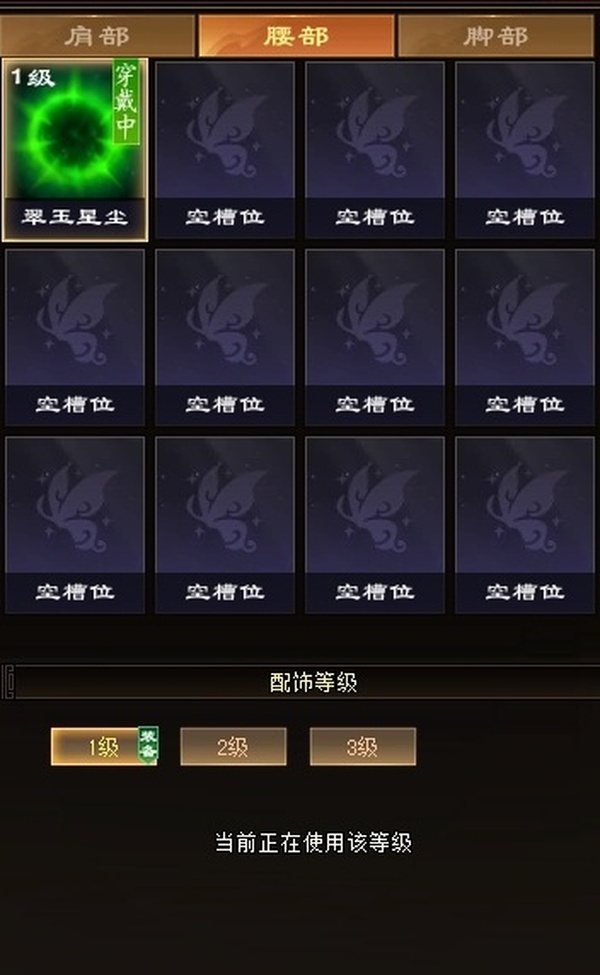The image size is (600, 975).
Task: Click the 装备 badge on the 1级 button
Action: 148,743
